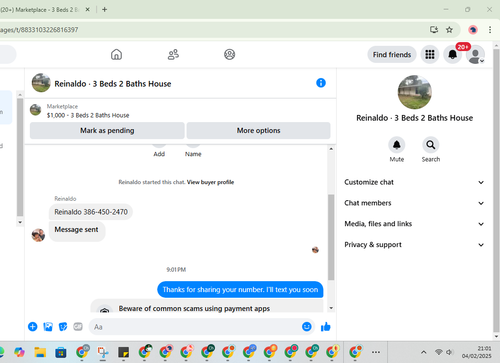Screen dimensions: 500x363
Task: Open More options for the listing
Action: pyautogui.click(x=258, y=130)
